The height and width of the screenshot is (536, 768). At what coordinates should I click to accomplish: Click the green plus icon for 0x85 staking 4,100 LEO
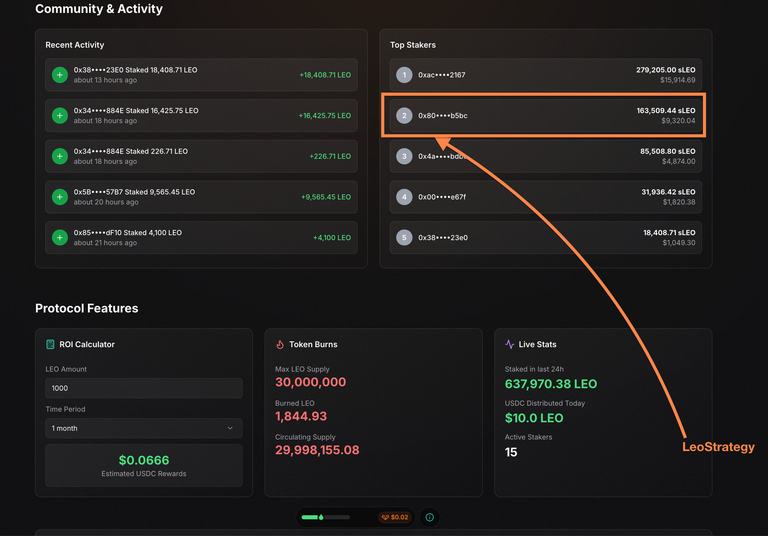point(60,238)
